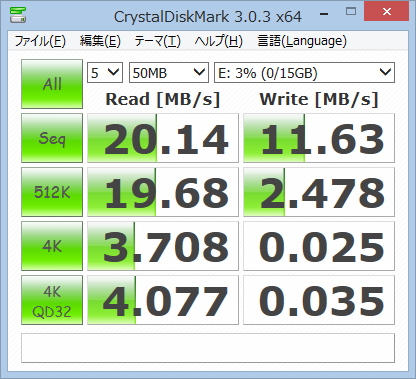Click the 4K QD32 write result 0.035
416x379 pixels.
pos(319,300)
